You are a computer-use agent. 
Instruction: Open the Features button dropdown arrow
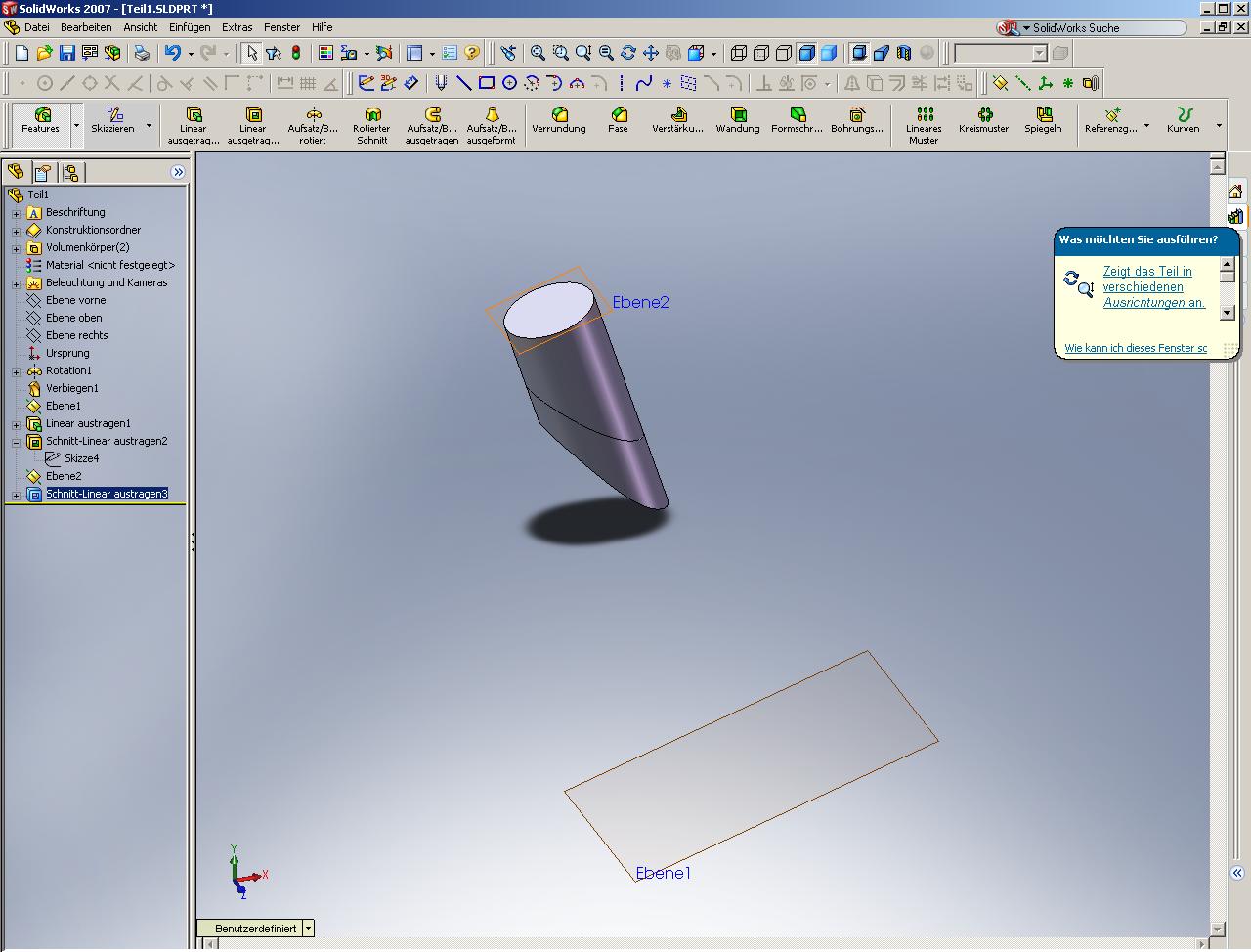[76, 125]
